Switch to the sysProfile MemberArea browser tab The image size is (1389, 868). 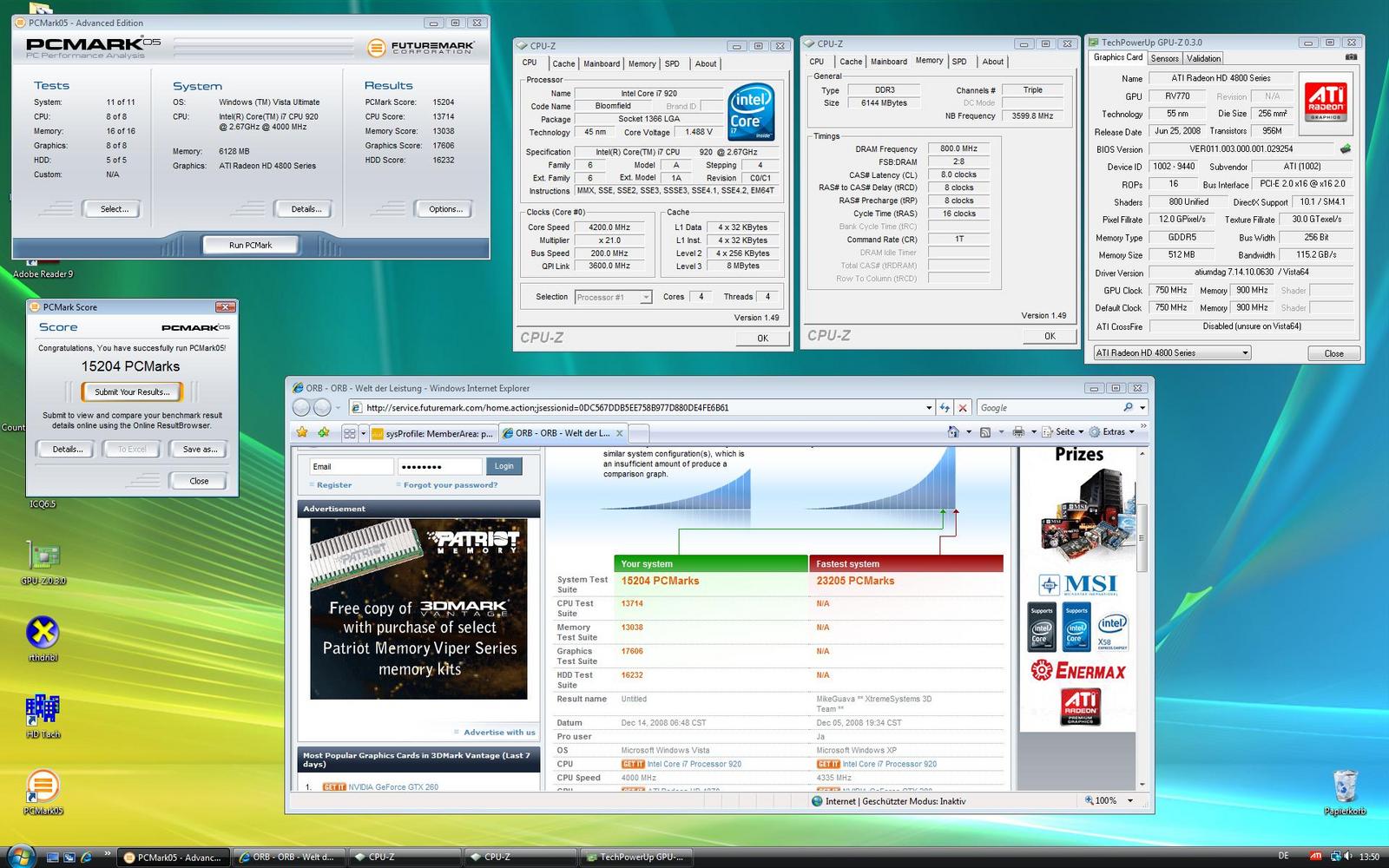tap(432, 433)
